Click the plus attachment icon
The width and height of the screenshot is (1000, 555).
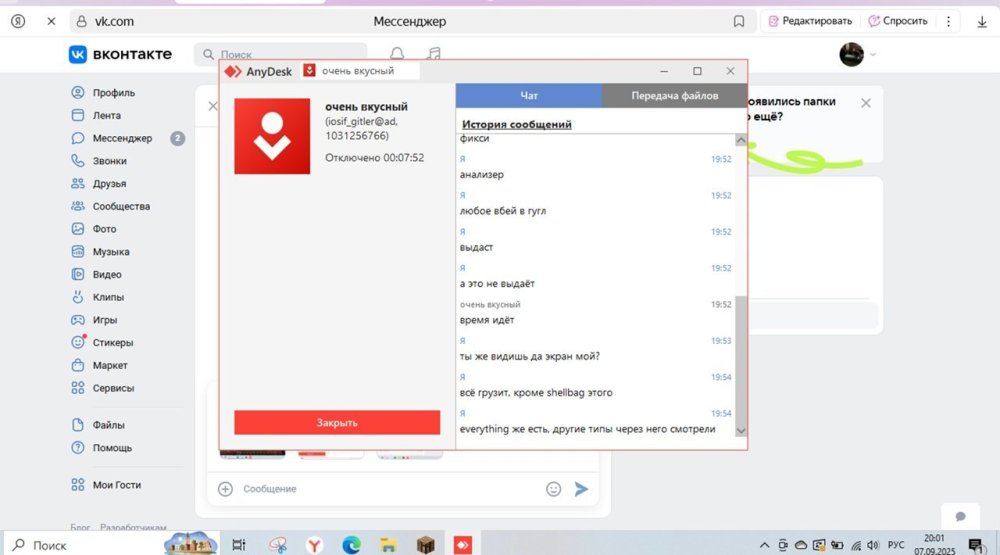tap(225, 489)
